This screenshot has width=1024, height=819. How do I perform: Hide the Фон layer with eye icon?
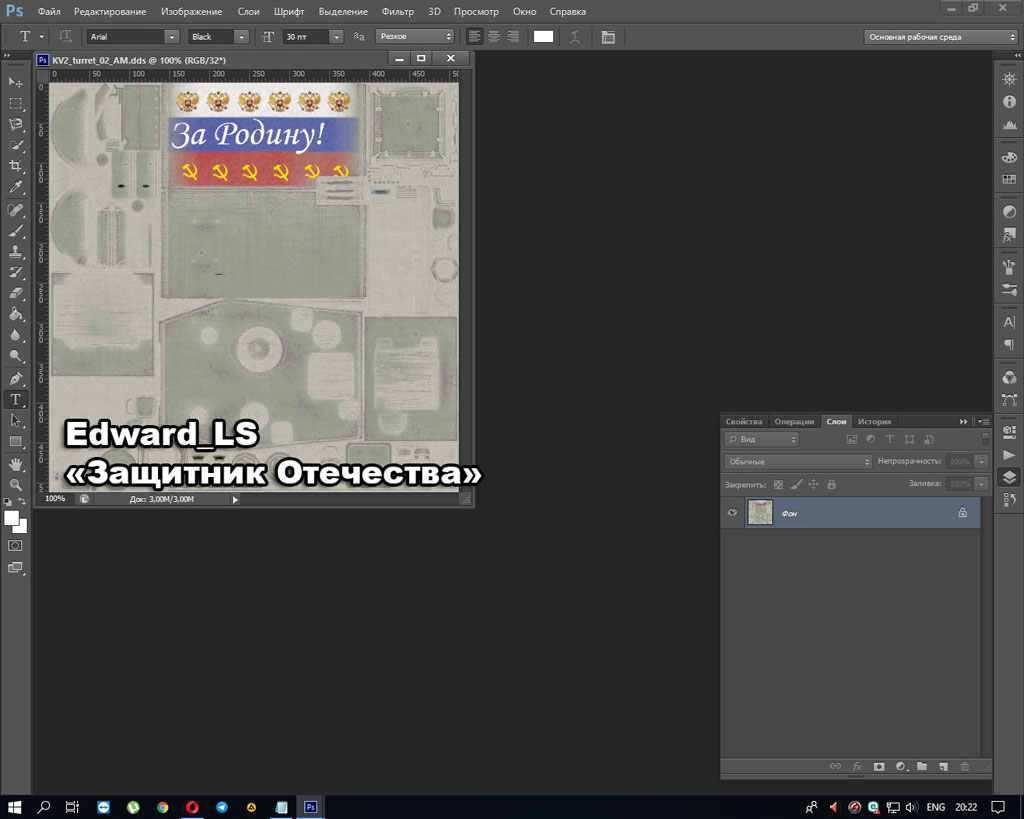tap(733, 513)
